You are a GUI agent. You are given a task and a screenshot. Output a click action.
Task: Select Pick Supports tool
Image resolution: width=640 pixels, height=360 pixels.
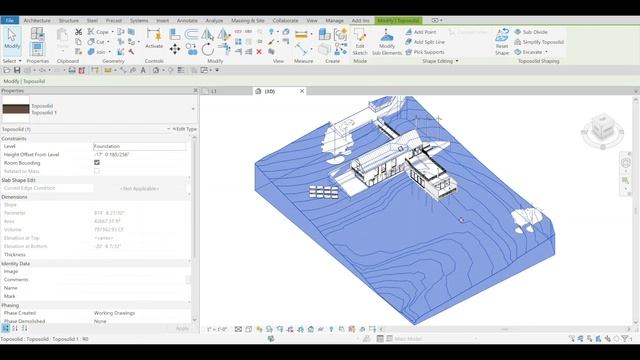pos(424,52)
